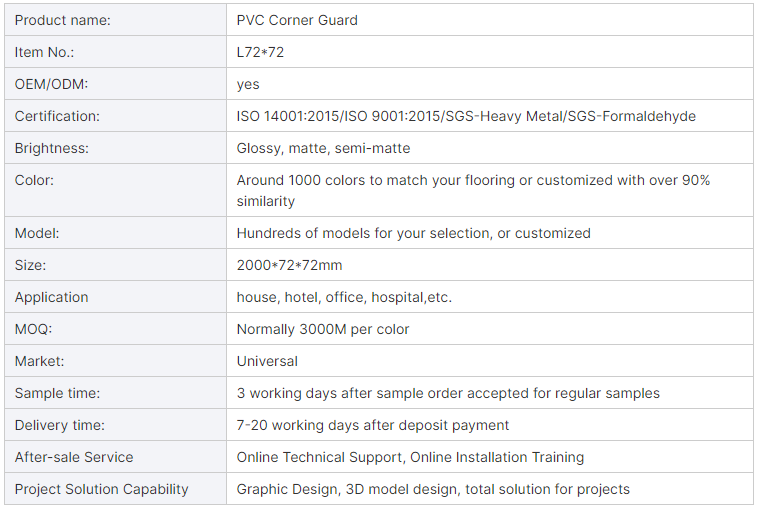Select the "Product name:" label cell

coord(63,20)
